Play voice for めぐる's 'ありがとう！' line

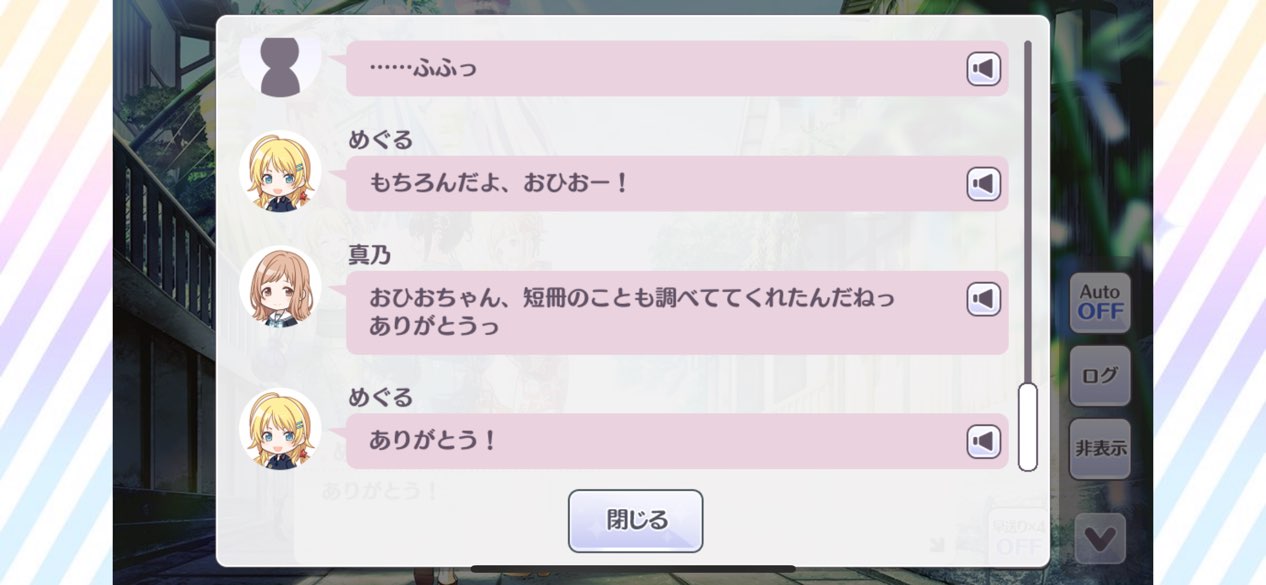click(x=984, y=441)
